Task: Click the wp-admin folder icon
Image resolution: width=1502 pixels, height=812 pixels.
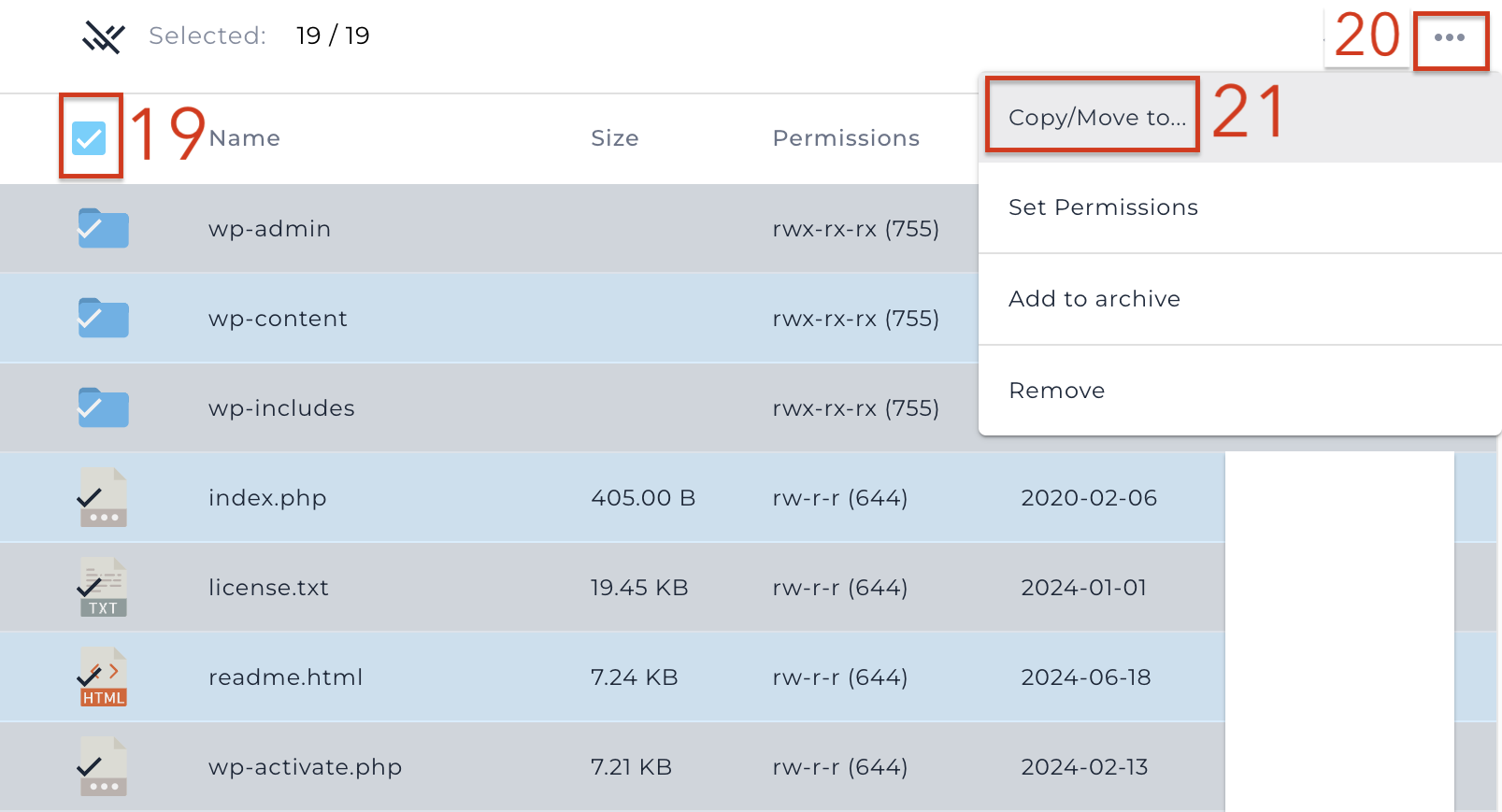Action: (103, 228)
